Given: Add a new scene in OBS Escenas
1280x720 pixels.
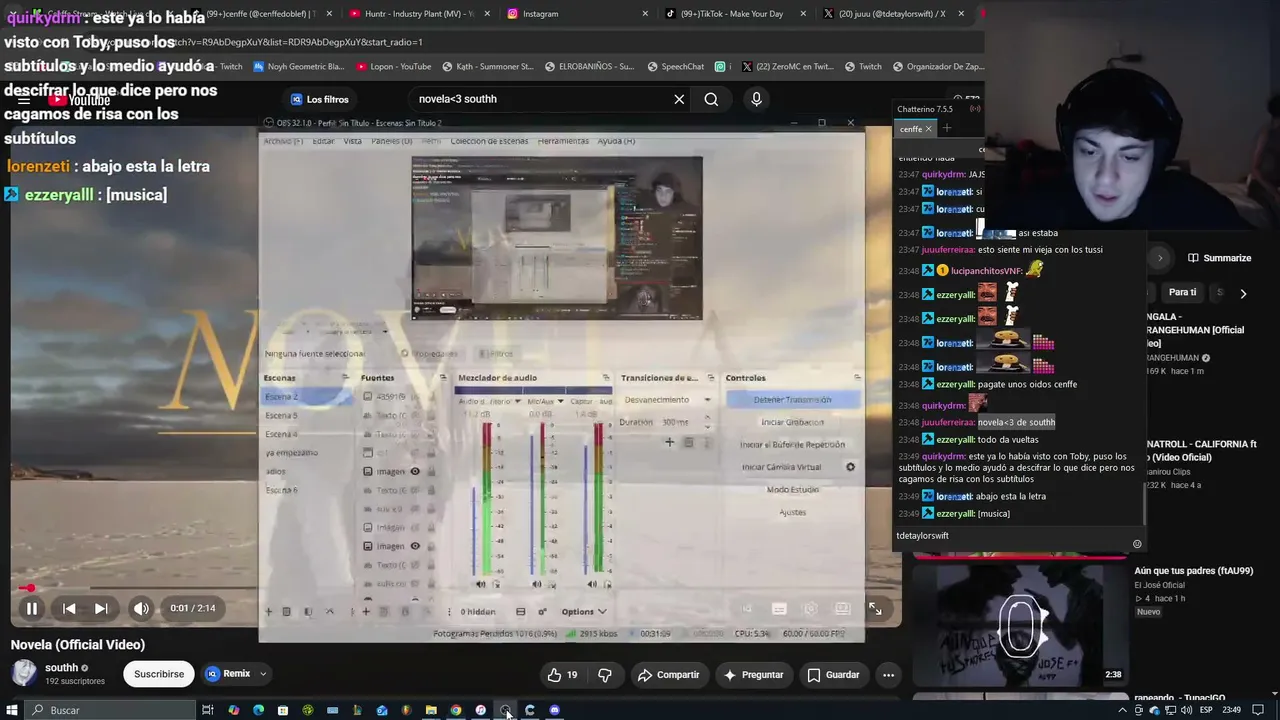Looking at the screenshot, I should point(268,612).
